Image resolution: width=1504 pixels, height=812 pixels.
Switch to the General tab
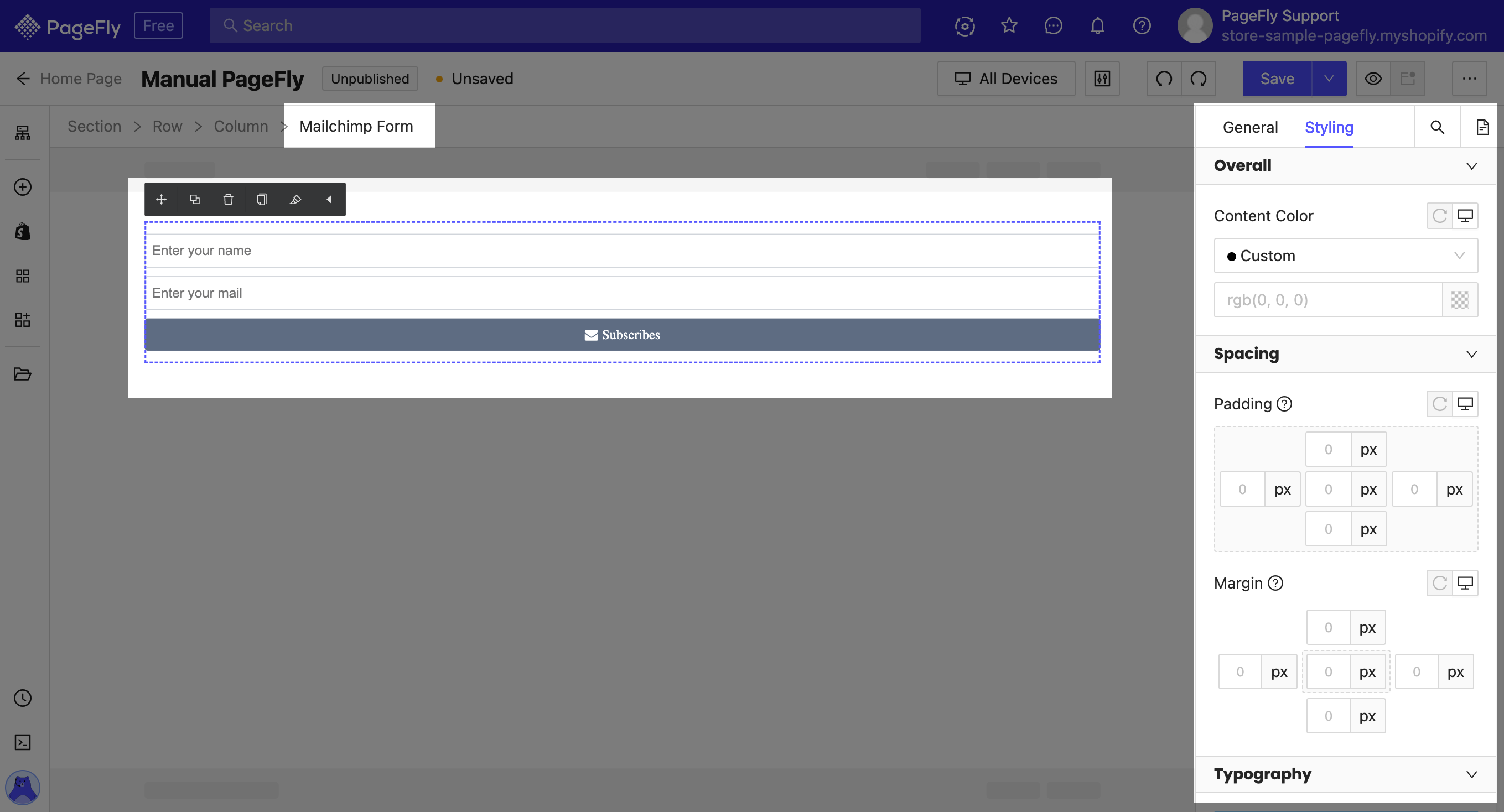(1250, 127)
